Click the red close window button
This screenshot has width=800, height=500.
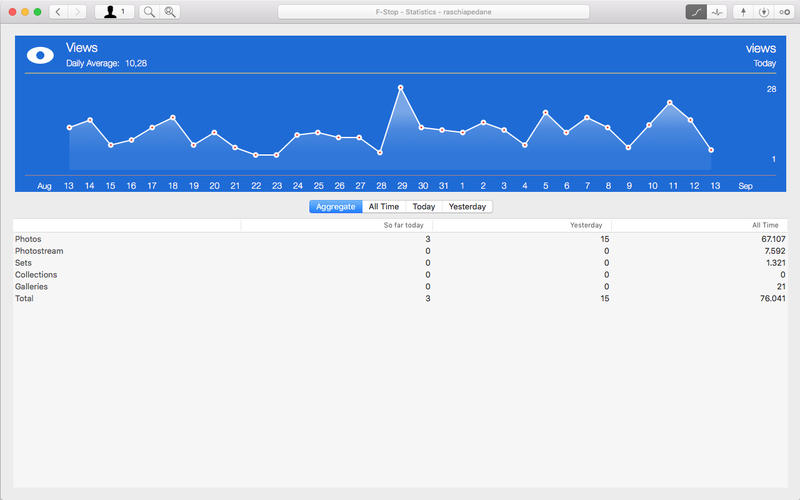click(x=13, y=12)
